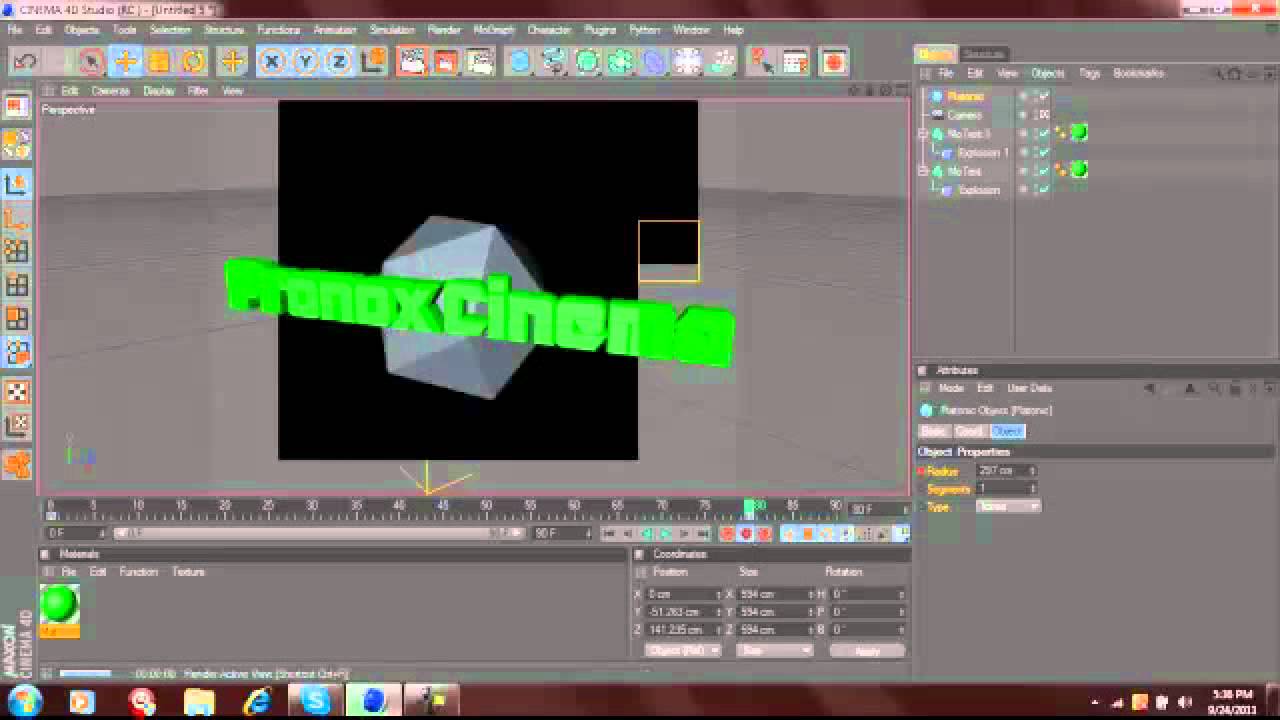The width and height of the screenshot is (1280, 720).
Task: Select the Live Selection tool
Action: pos(91,62)
